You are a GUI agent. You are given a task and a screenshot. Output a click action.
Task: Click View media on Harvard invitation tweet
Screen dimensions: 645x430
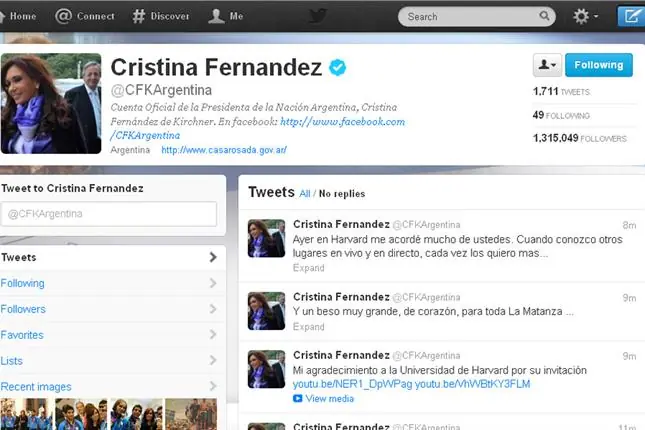(329, 399)
